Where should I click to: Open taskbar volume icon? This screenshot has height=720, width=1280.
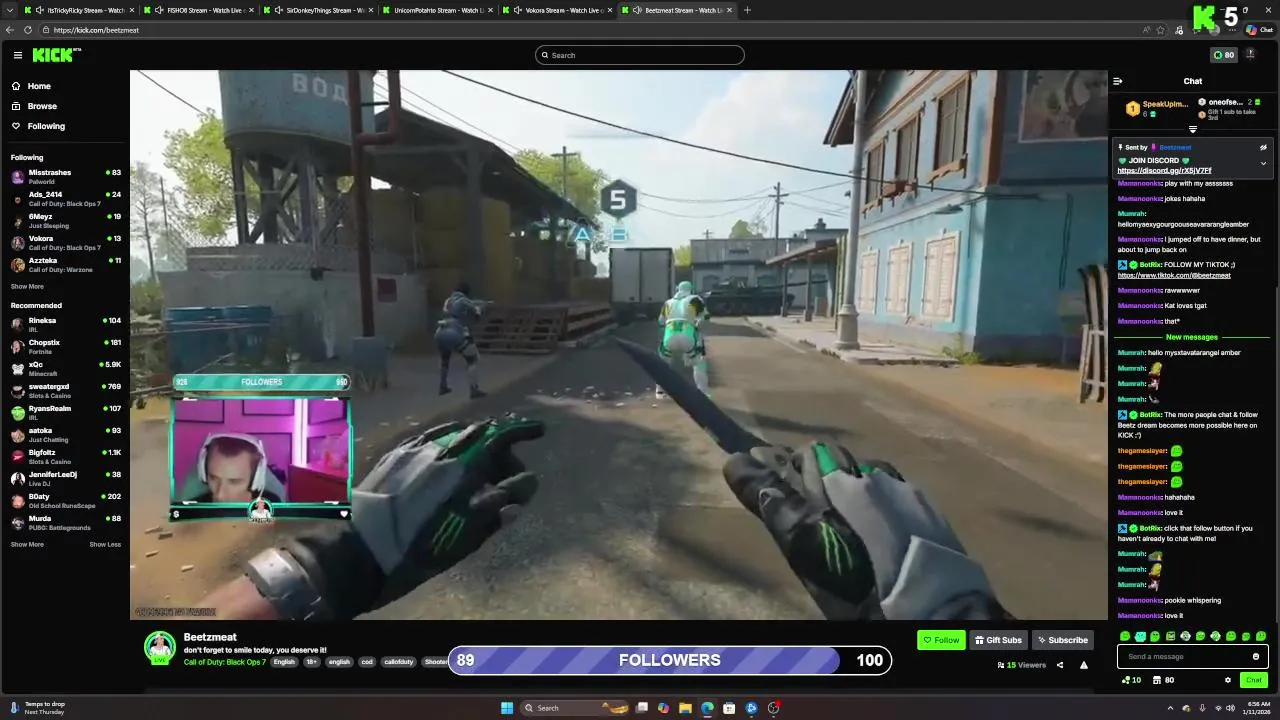(1230, 708)
